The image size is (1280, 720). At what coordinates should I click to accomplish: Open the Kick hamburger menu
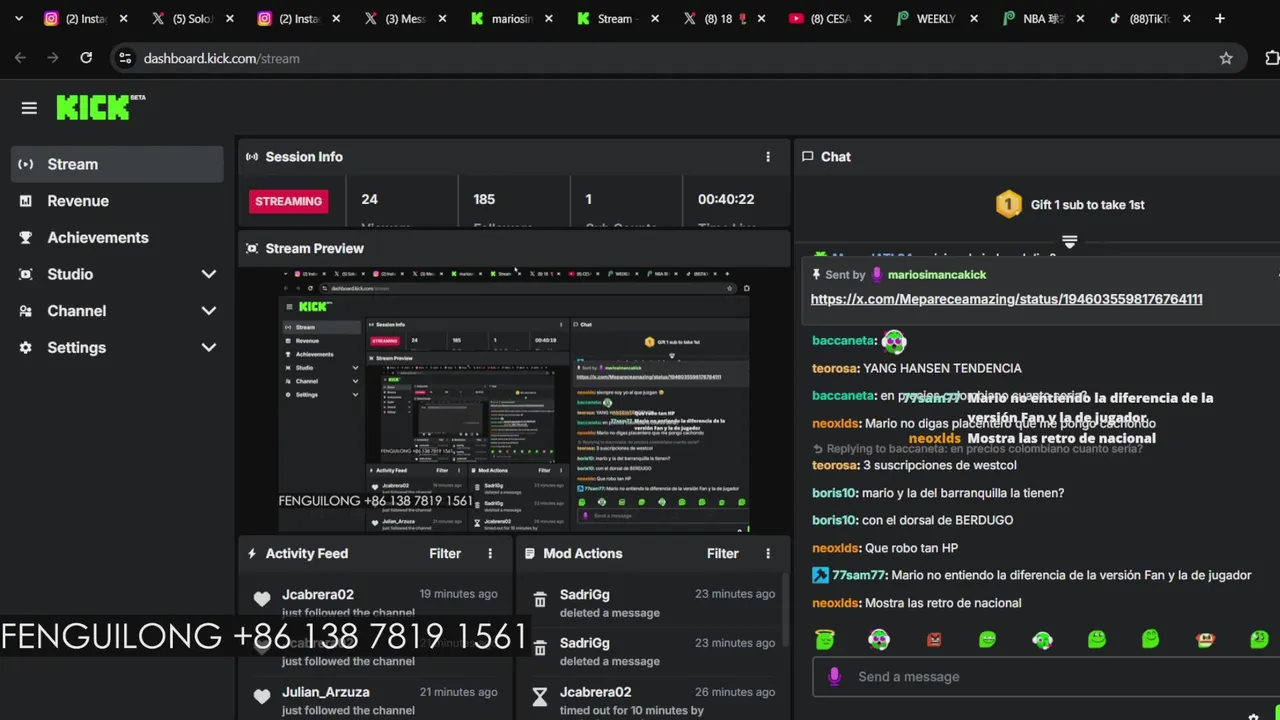tap(29, 108)
